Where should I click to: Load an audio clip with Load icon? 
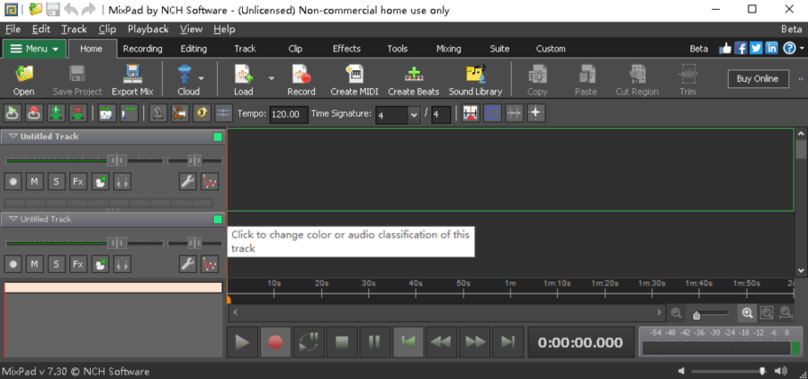point(244,80)
